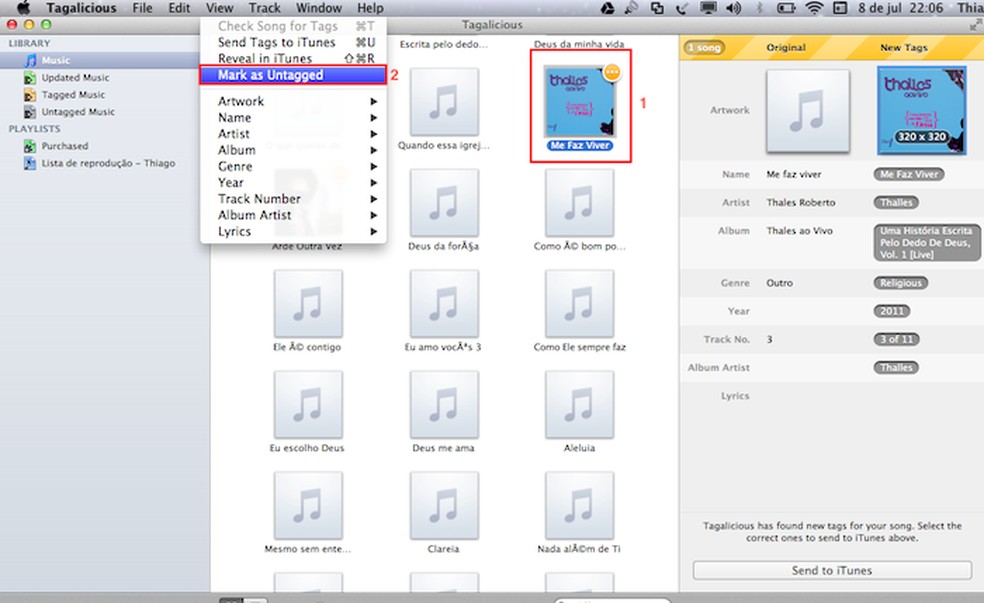Select Deus da forÃ§a song artwork
The width and height of the screenshot is (984, 603).
444,203
